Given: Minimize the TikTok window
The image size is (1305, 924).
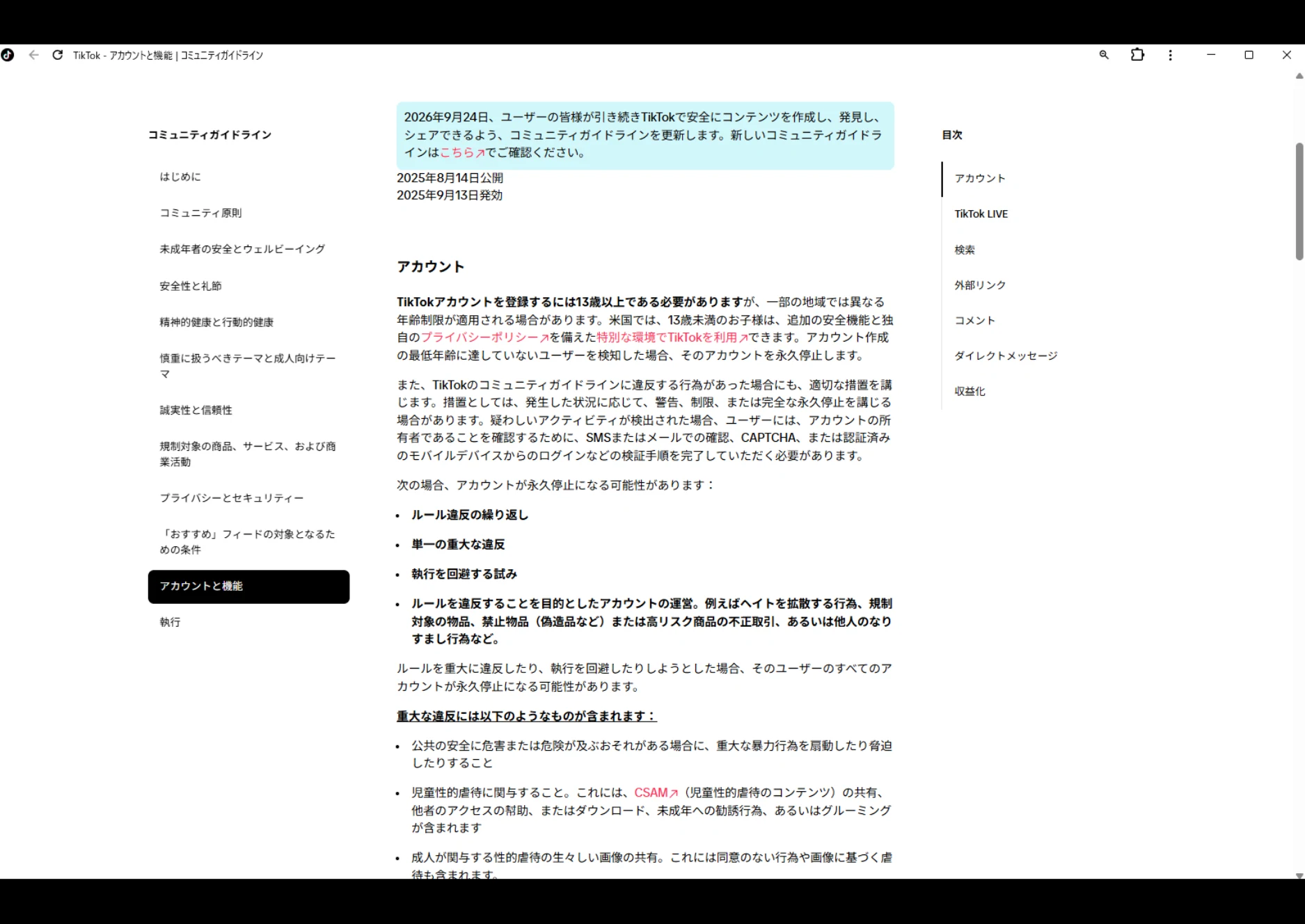Looking at the screenshot, I should [x=1211, y=55].
